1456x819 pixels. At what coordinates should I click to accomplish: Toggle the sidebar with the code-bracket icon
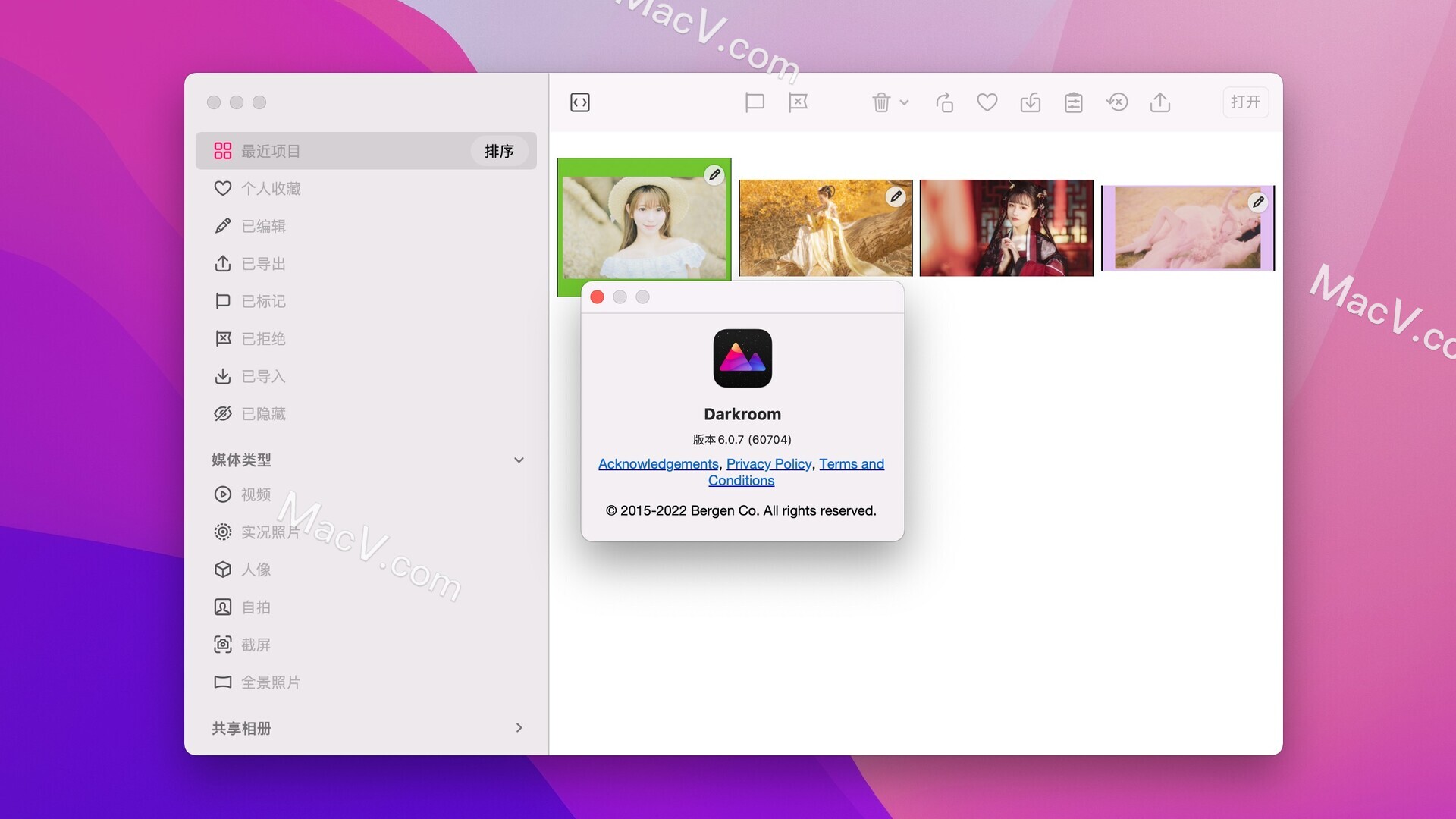coord(580,102)
